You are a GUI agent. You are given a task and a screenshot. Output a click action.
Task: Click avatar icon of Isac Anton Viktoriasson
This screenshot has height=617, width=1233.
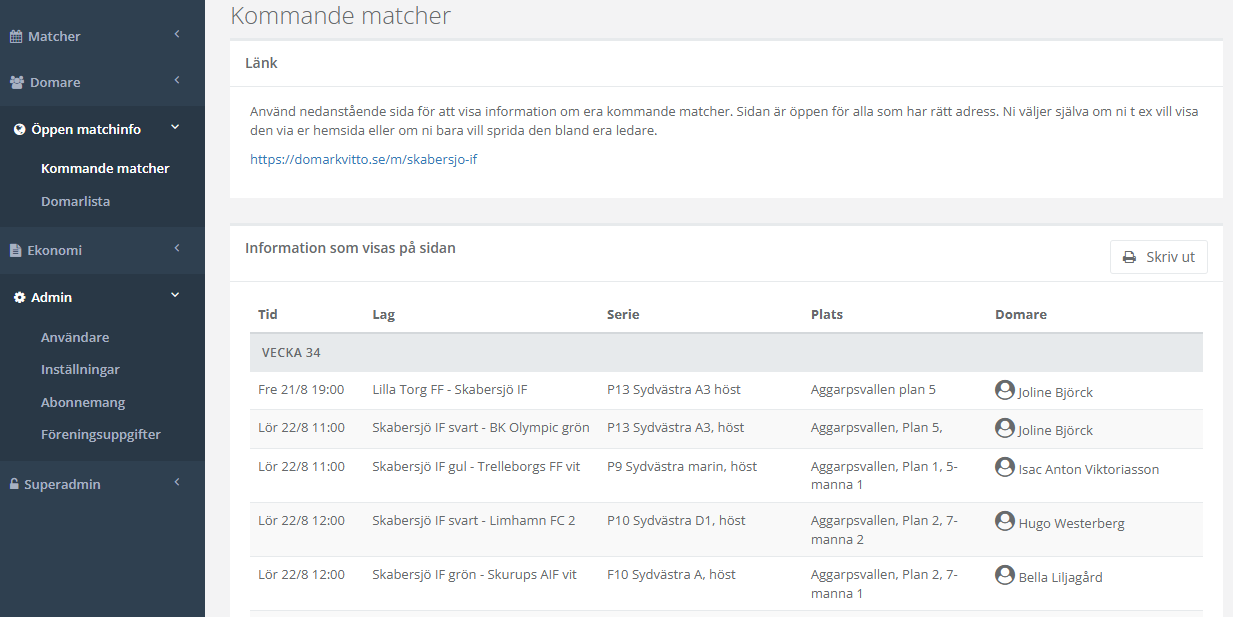(x=1005, y=467)
